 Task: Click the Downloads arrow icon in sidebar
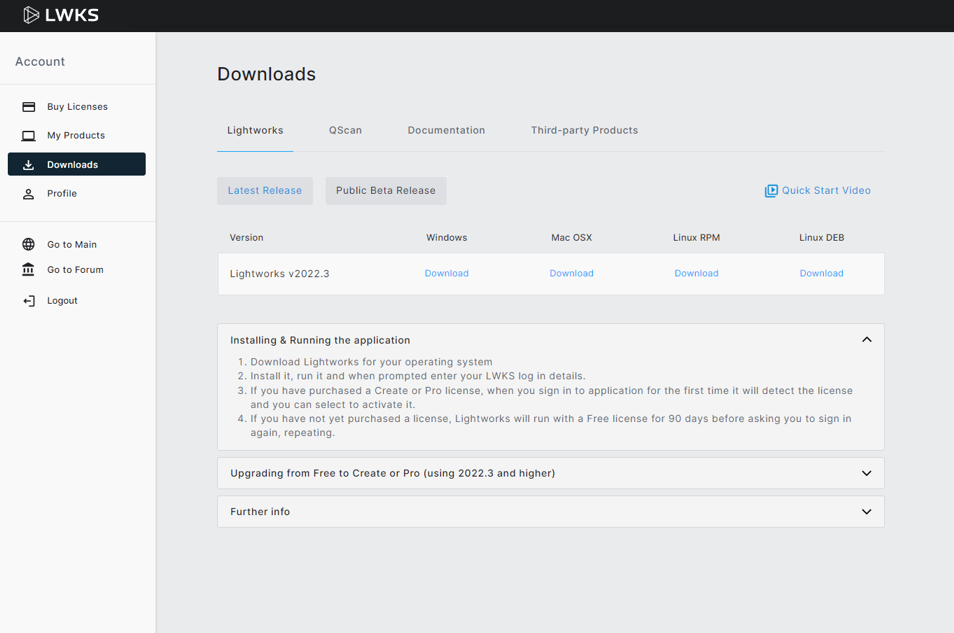pyautogui.click(x=29, y=165)
